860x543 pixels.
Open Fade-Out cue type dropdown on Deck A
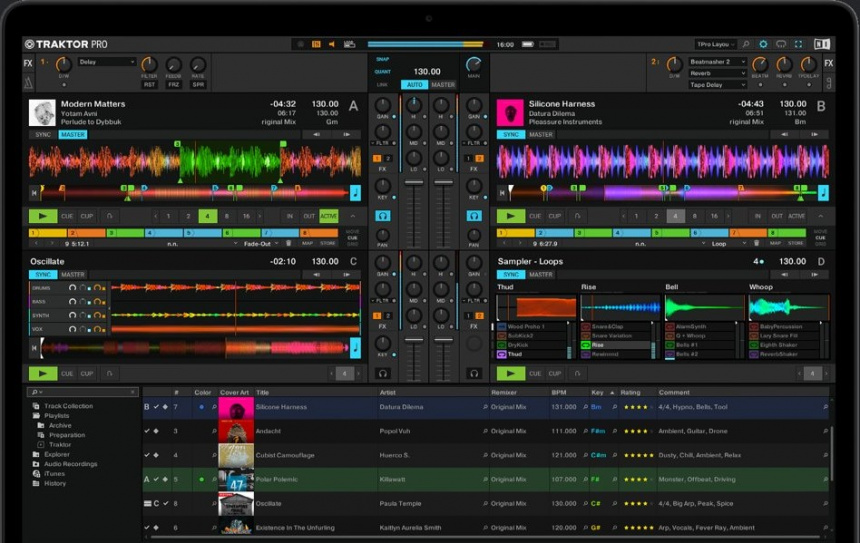coord(261,244)
